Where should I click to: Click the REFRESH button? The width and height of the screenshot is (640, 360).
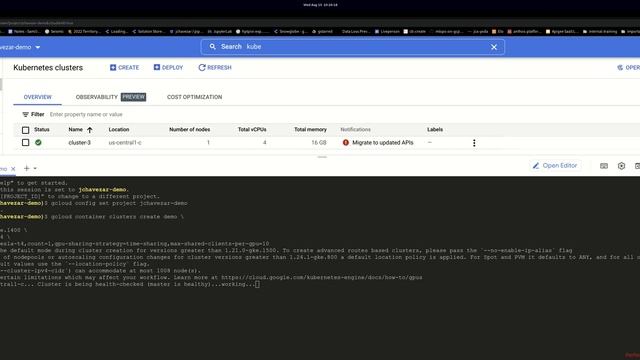[215, 67]
